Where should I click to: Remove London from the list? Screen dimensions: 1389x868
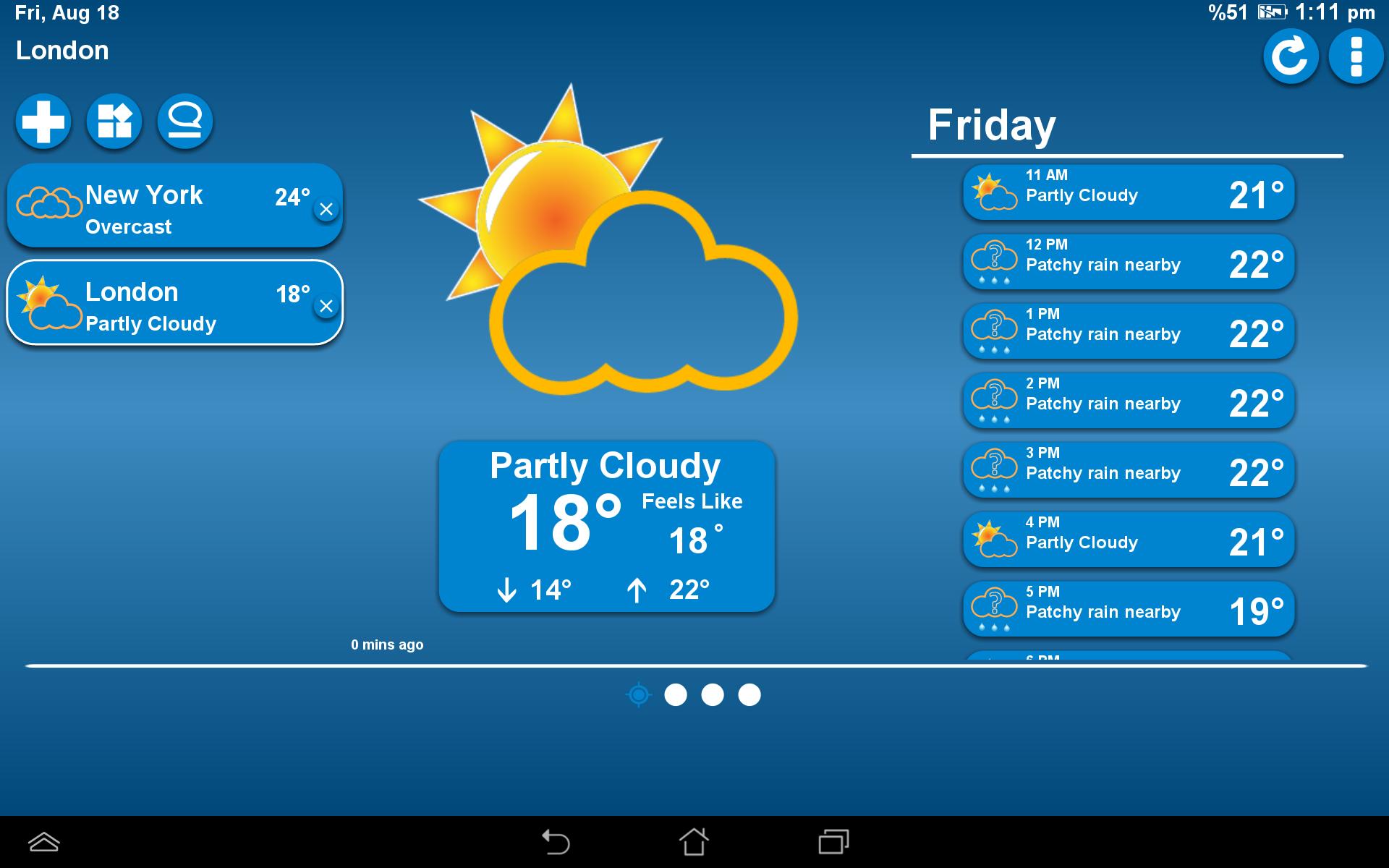[327, 307]
